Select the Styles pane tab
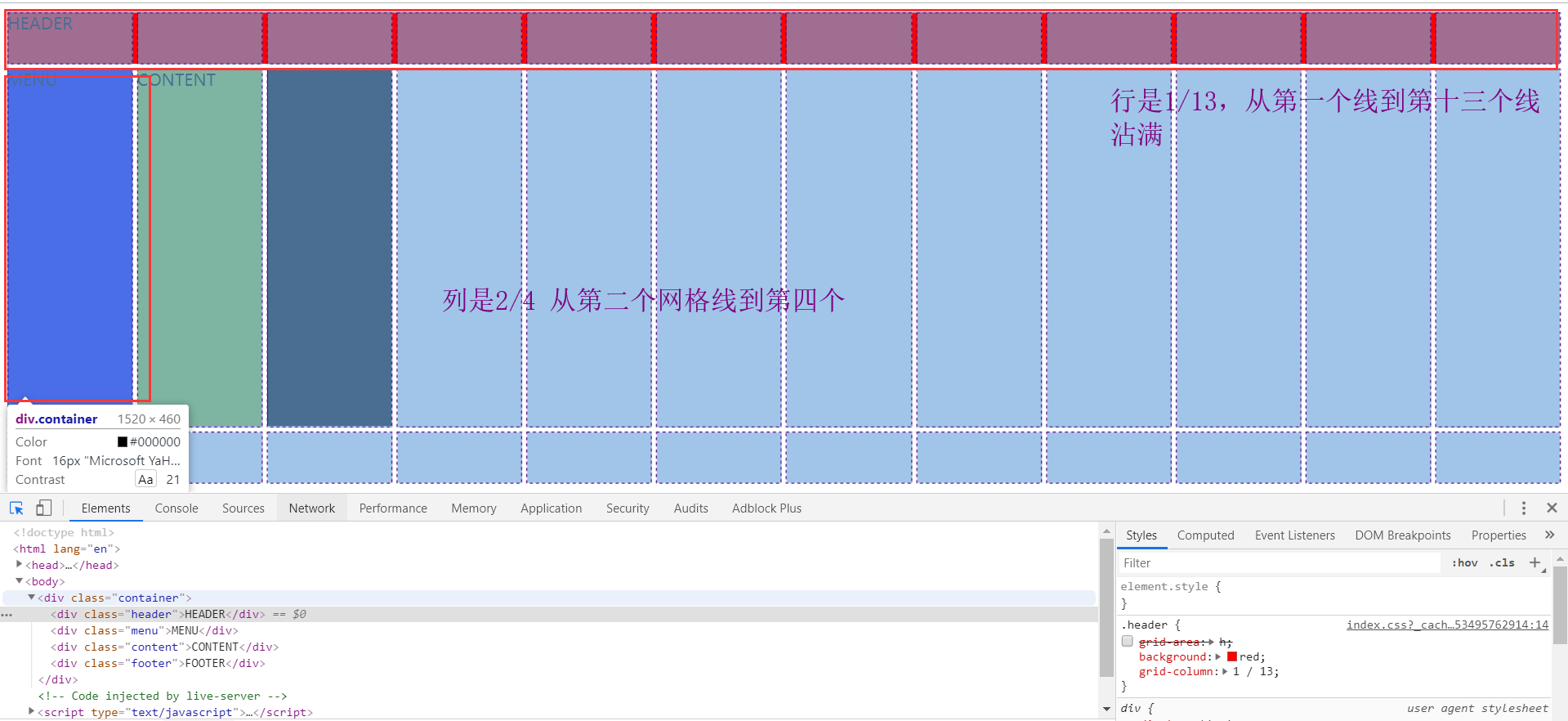Viewport: 1568px width, 721px height. (x=1141, y=535)
